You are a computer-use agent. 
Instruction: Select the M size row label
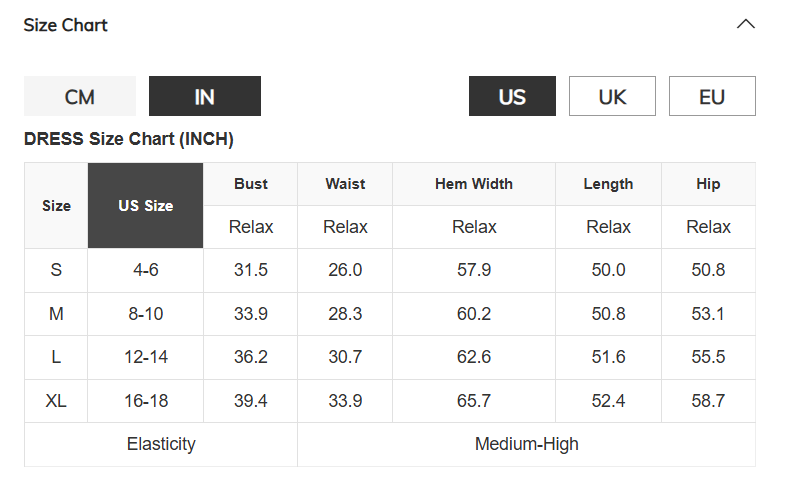56,314
